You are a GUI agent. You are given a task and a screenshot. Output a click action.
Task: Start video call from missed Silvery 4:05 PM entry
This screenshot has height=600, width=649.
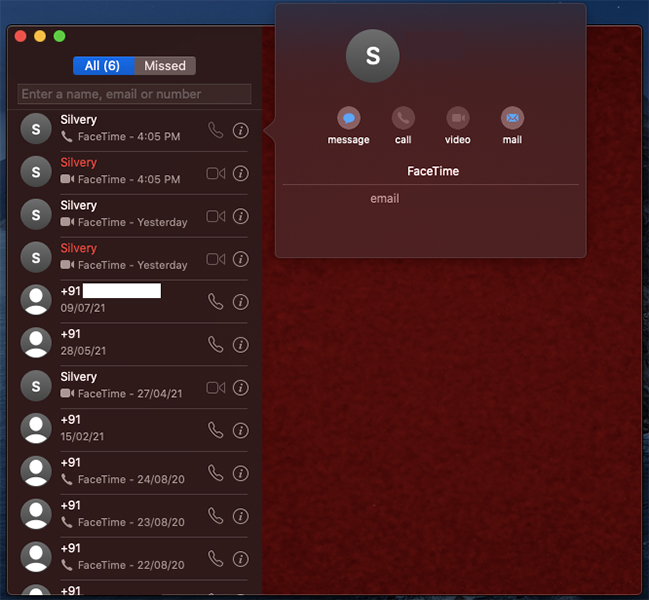click(216, 173)
